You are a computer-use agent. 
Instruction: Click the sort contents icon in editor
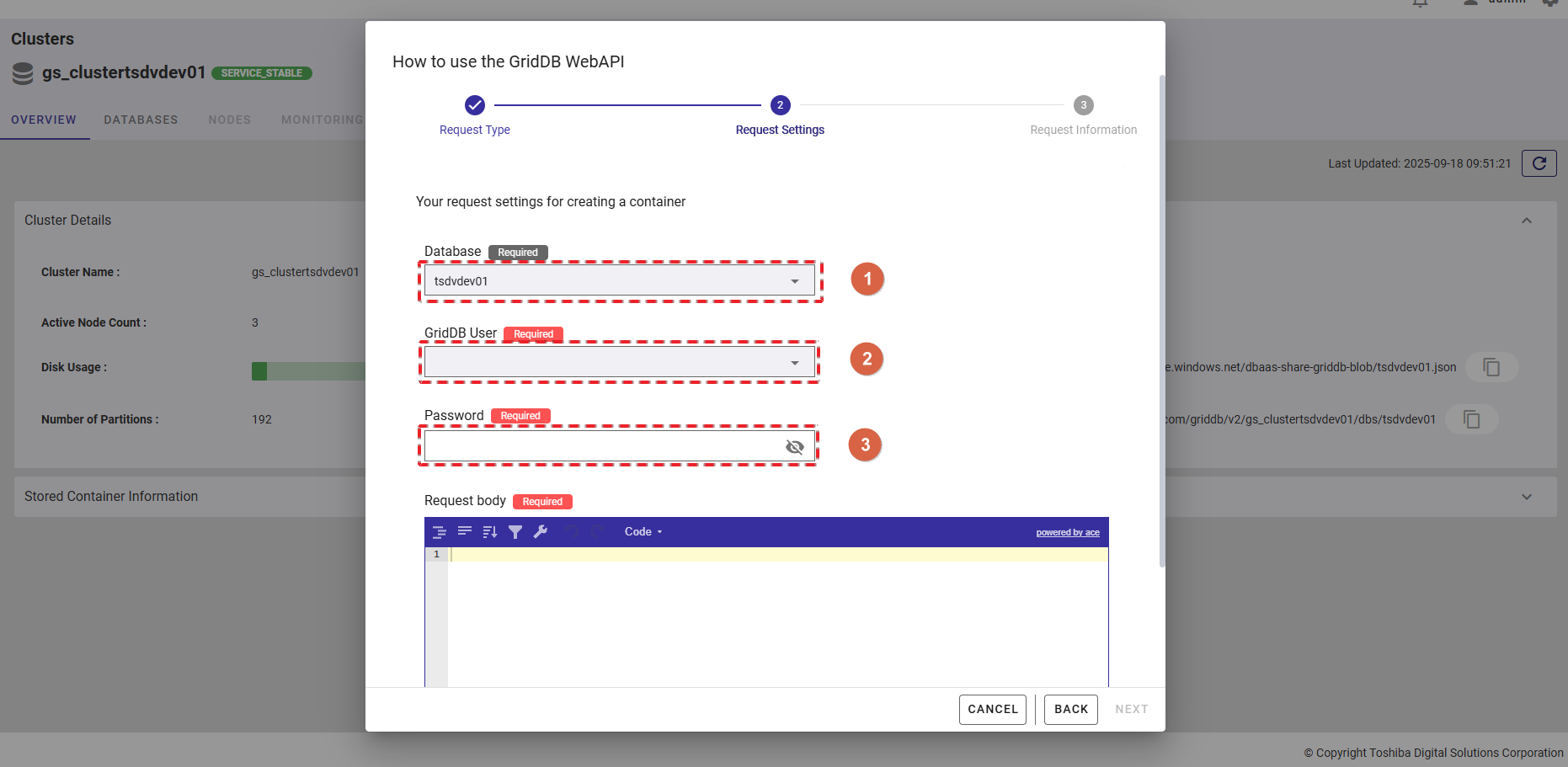click(x=489, y=532)
